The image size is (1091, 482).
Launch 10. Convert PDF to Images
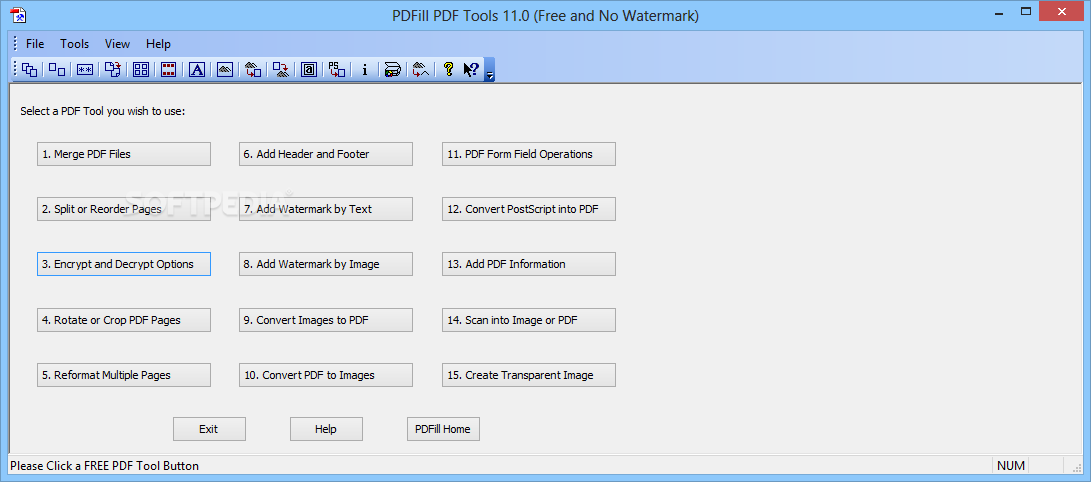click(326, 375)
